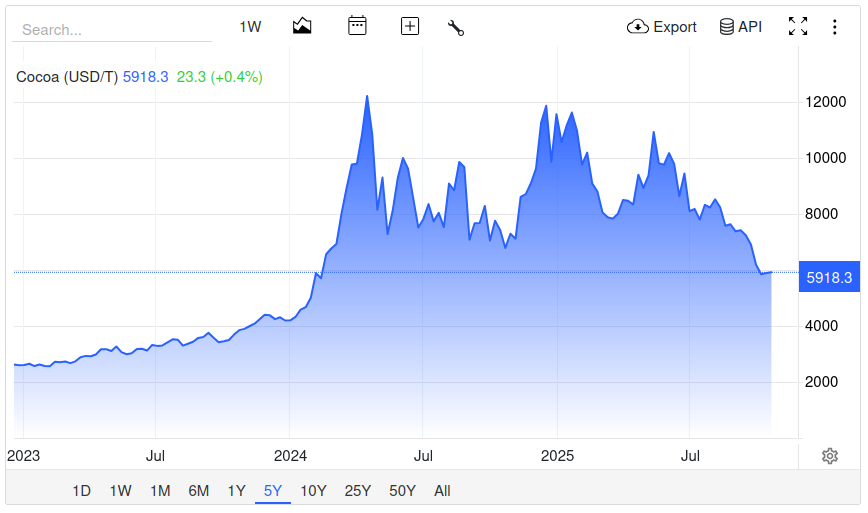The height and width of the screenshot is (513, 868).
Task: Open the vertical three-dot menu
Action: (x=835, y=27)
